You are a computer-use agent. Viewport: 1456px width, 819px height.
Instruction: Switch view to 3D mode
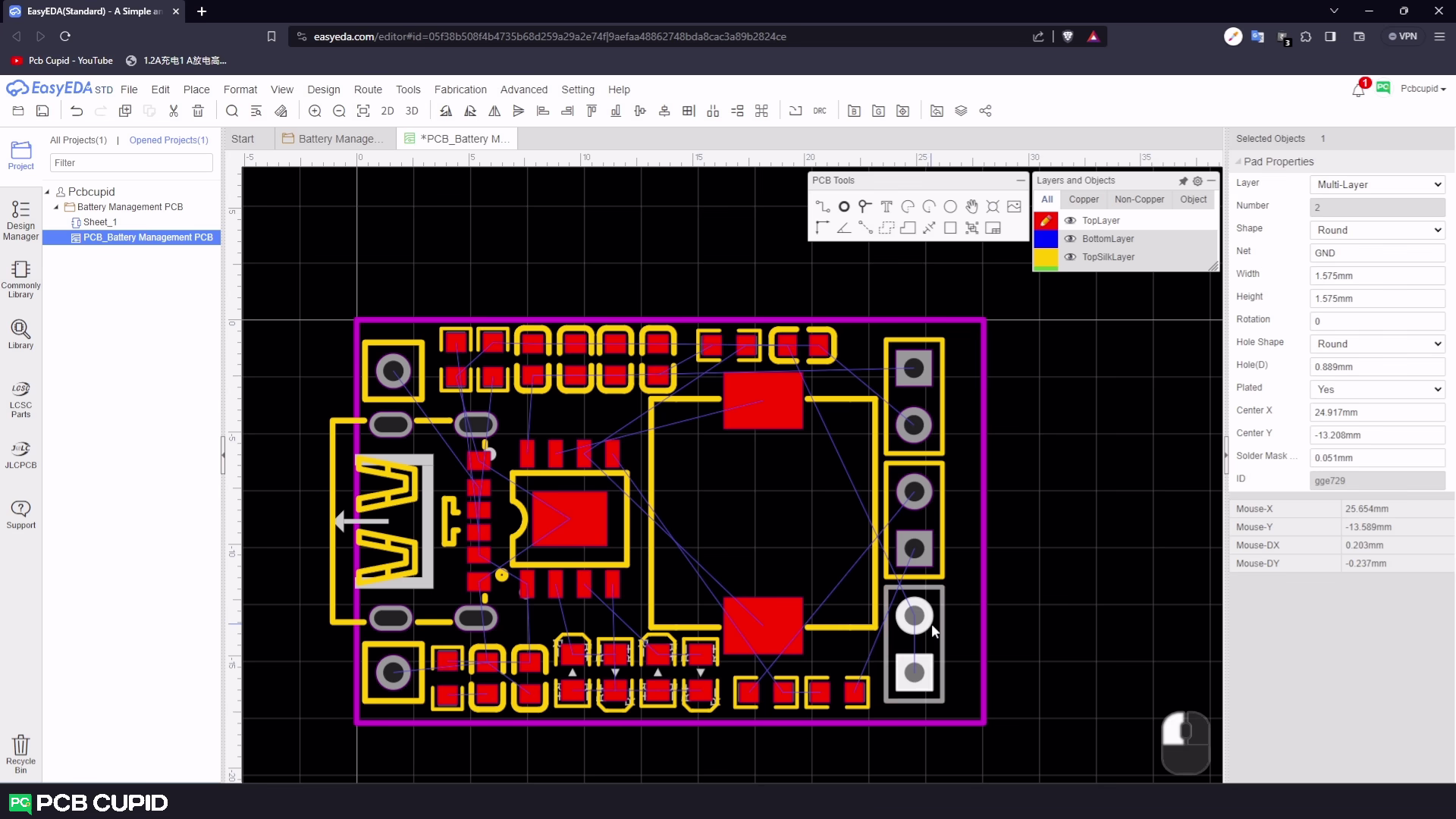click(412, 111)
